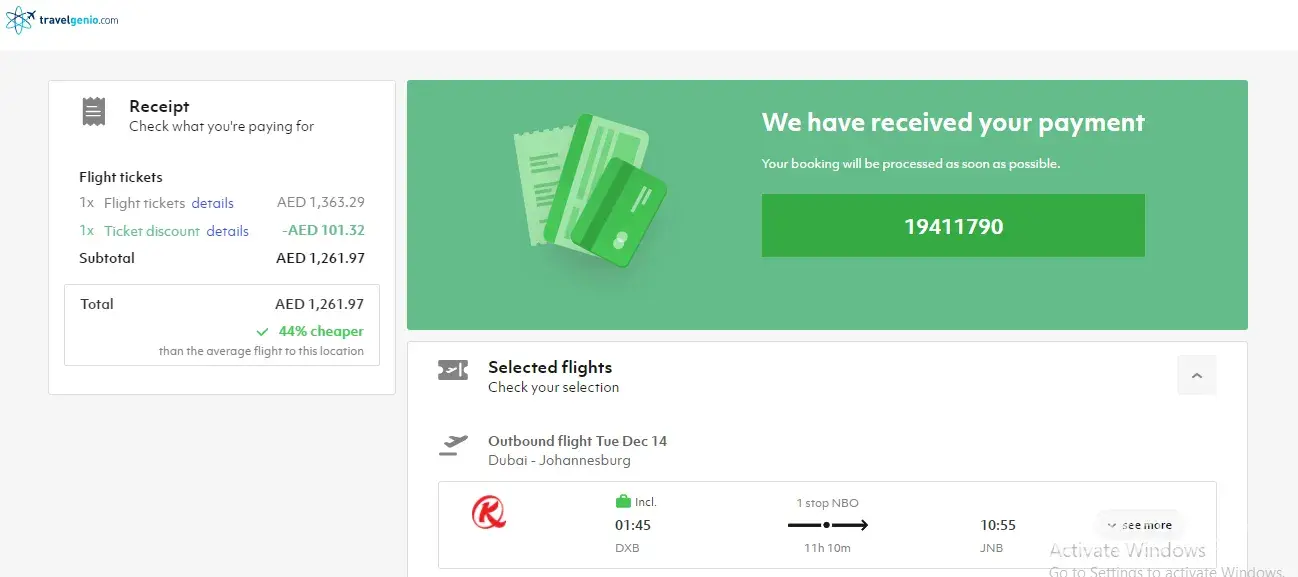Image resolution: width=1298 pixels, height=577 pixels.
Task: Click the 10:55 JNB arrival time
Action: point(998,525)
